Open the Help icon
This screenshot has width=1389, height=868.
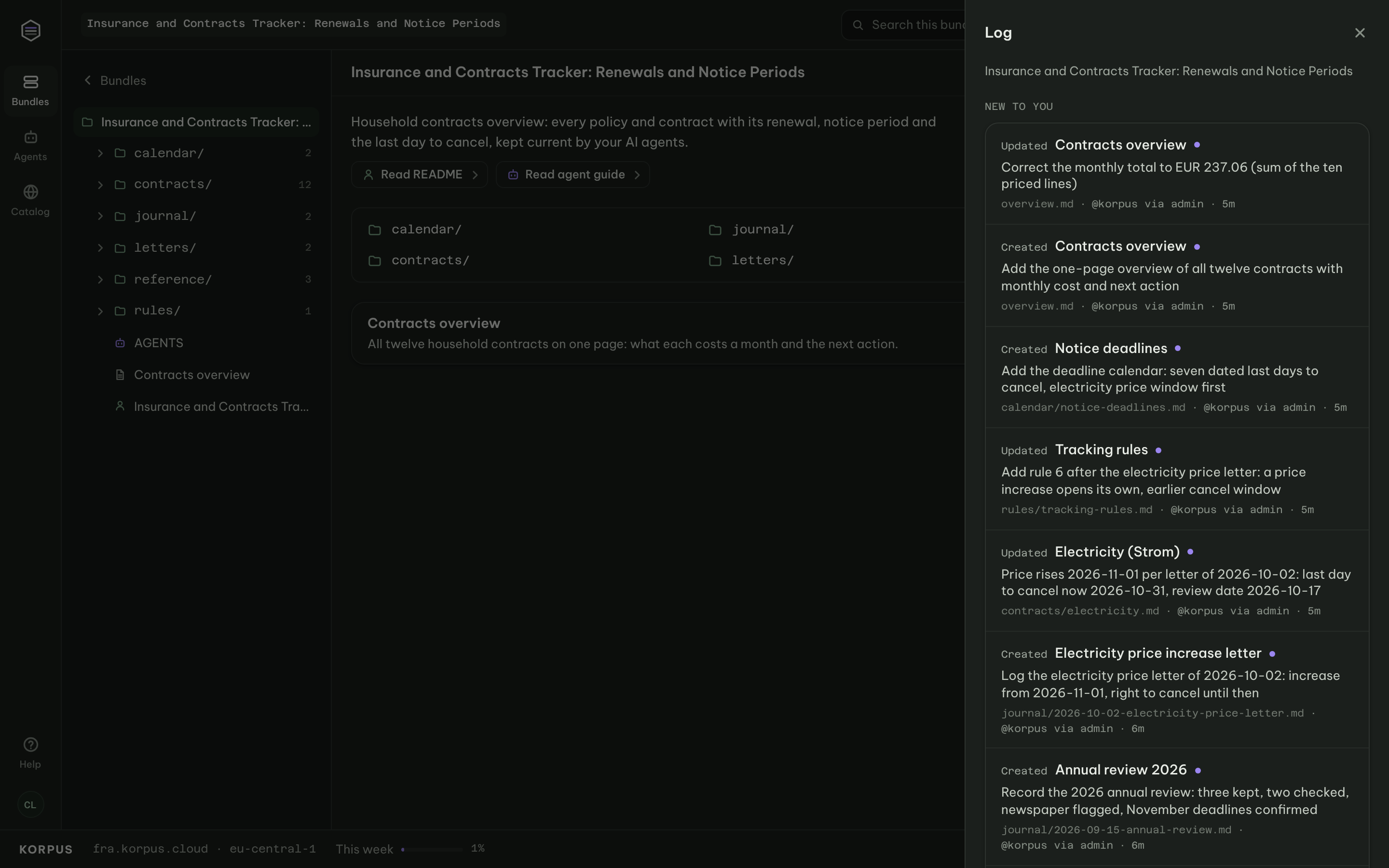tap(30, 745)
